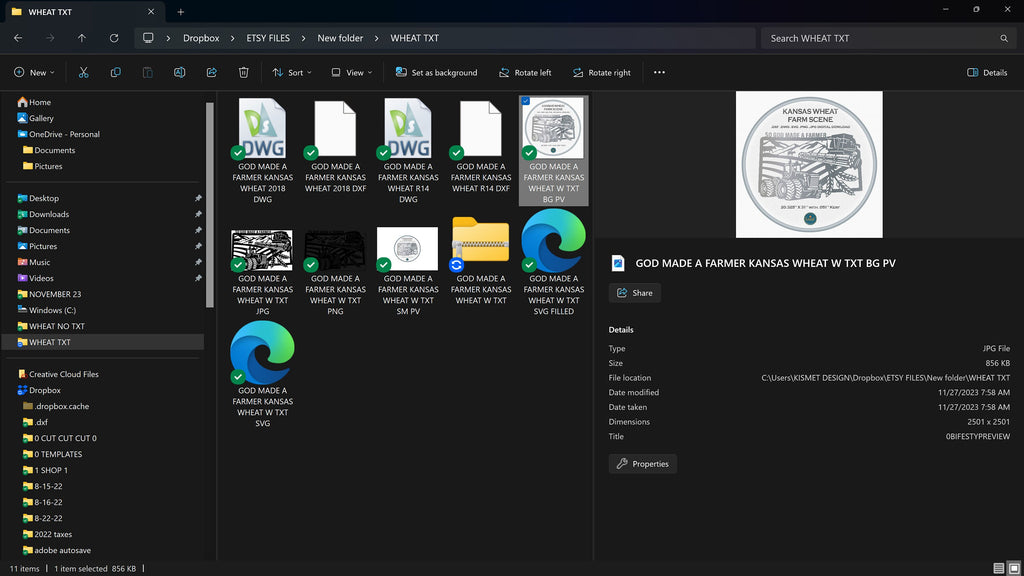Click the Rotate left button
Image resolution: width=1024 pixels, height=576 pixels.
point(525,72)
